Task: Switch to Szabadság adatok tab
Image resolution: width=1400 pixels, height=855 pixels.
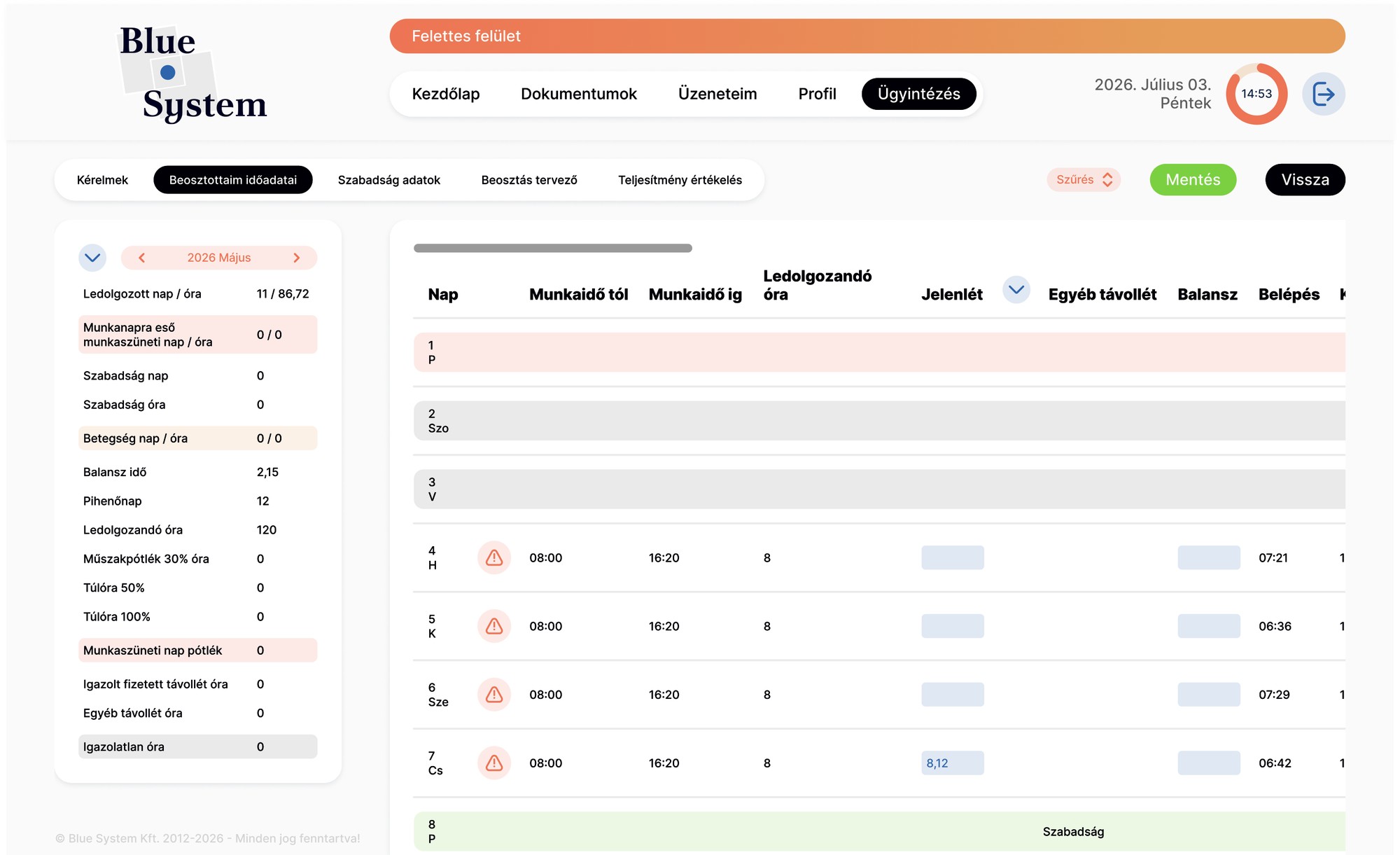Action: coord(389,180)
